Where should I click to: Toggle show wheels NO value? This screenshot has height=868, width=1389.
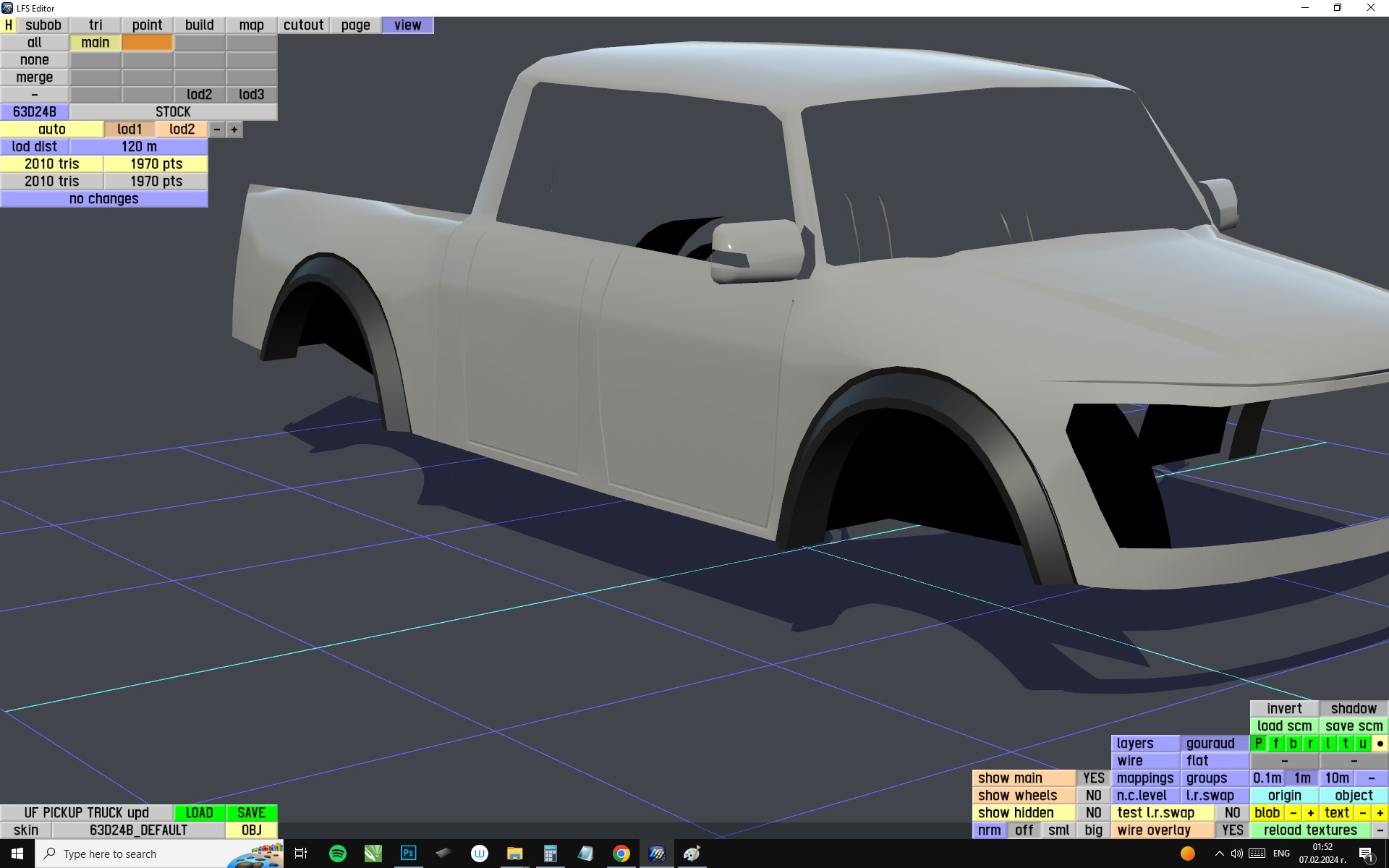point(1093,795)
